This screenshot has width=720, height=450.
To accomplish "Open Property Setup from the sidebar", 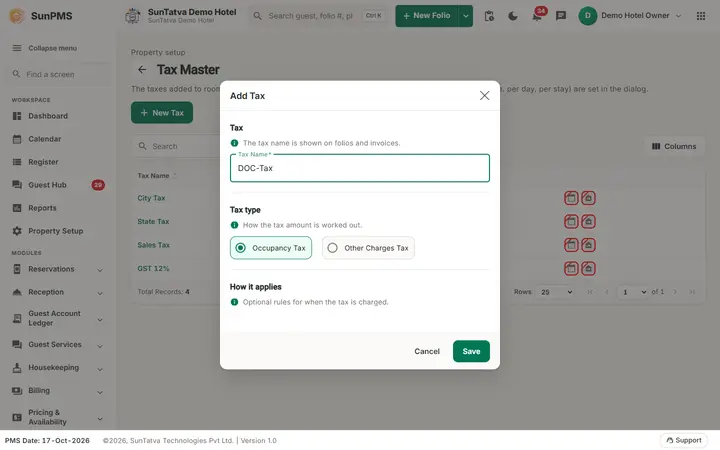I will [57, 231].
